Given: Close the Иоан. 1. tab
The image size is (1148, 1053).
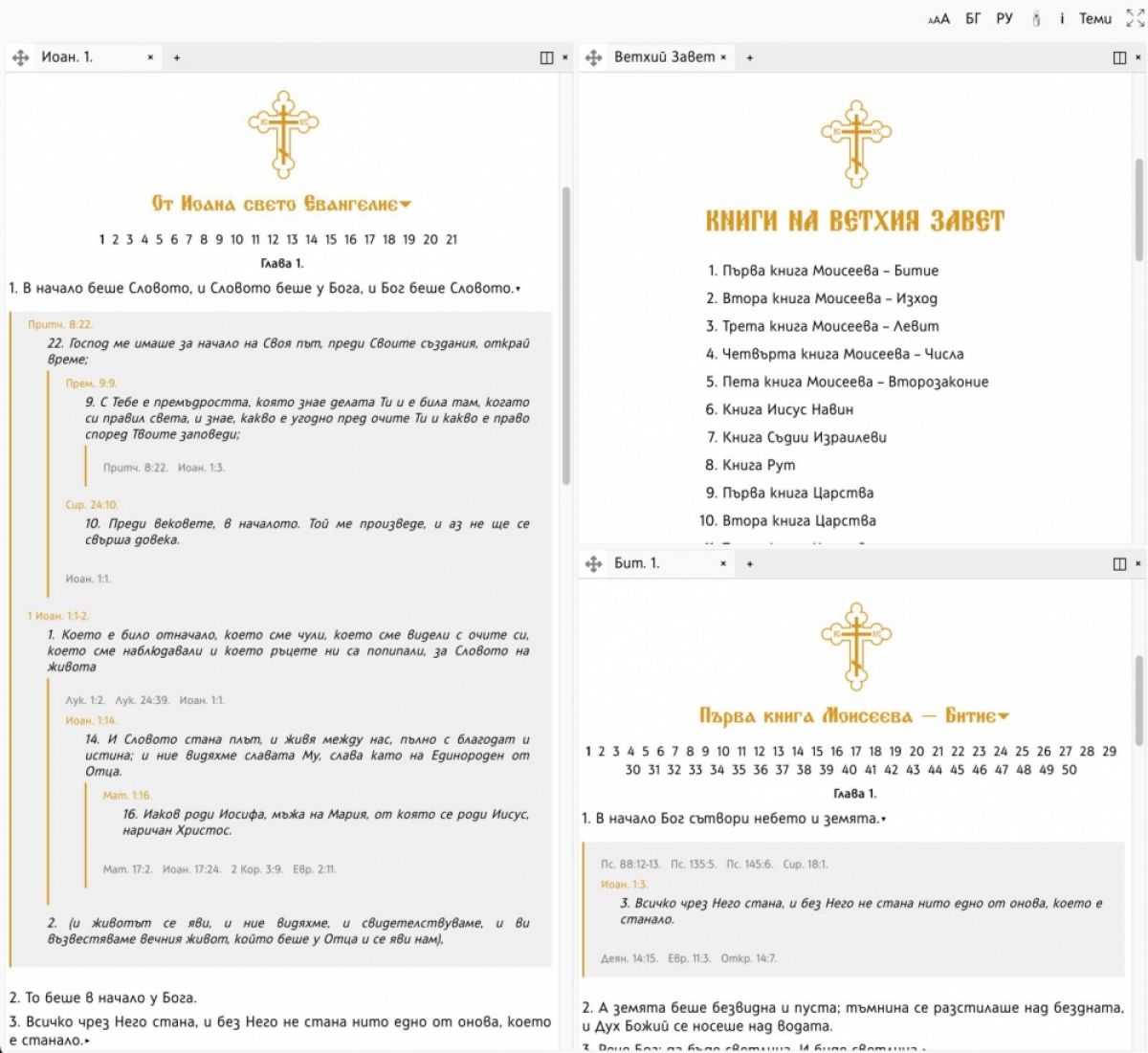Looking at the screenshot, I should (150, 57).
